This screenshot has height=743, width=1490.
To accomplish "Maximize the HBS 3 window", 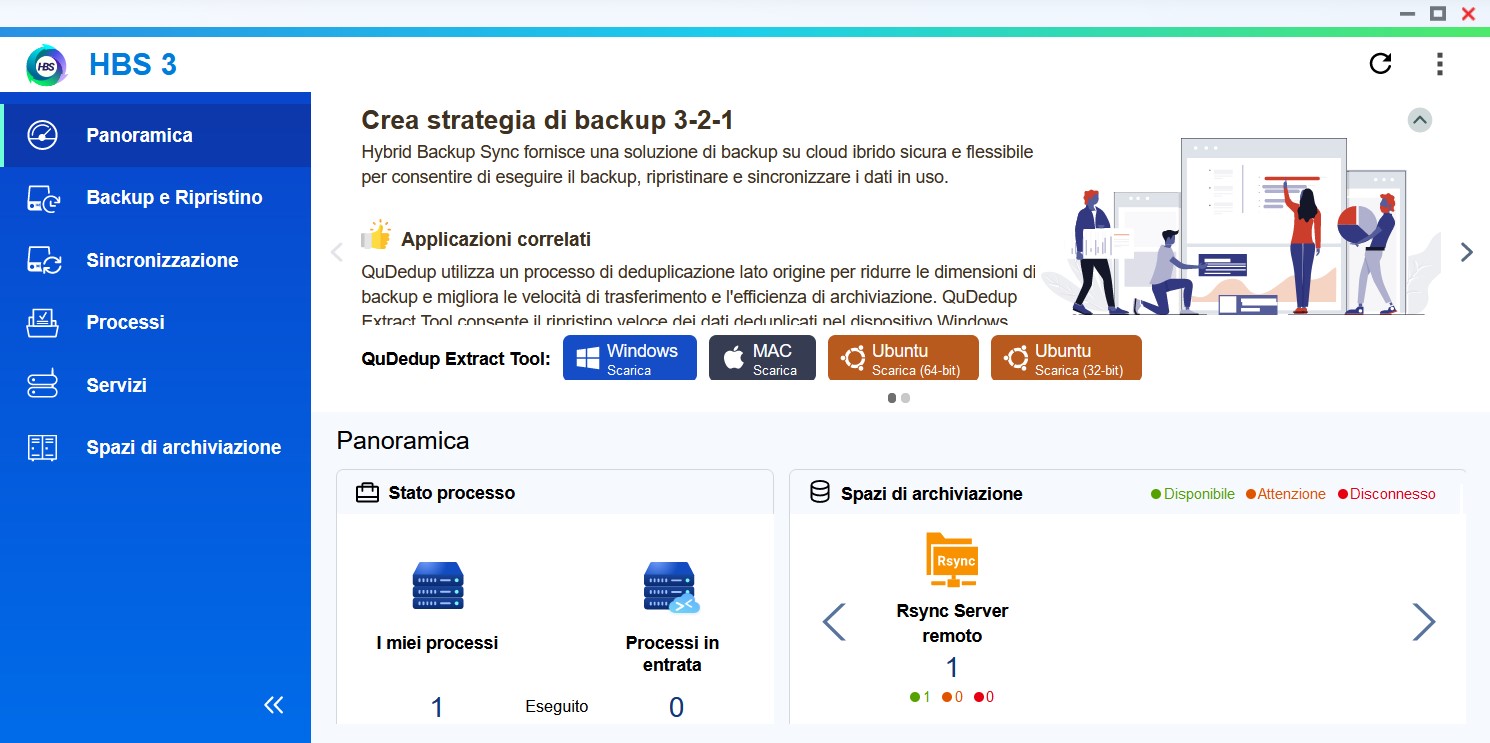I will [x=1438, y=13].
